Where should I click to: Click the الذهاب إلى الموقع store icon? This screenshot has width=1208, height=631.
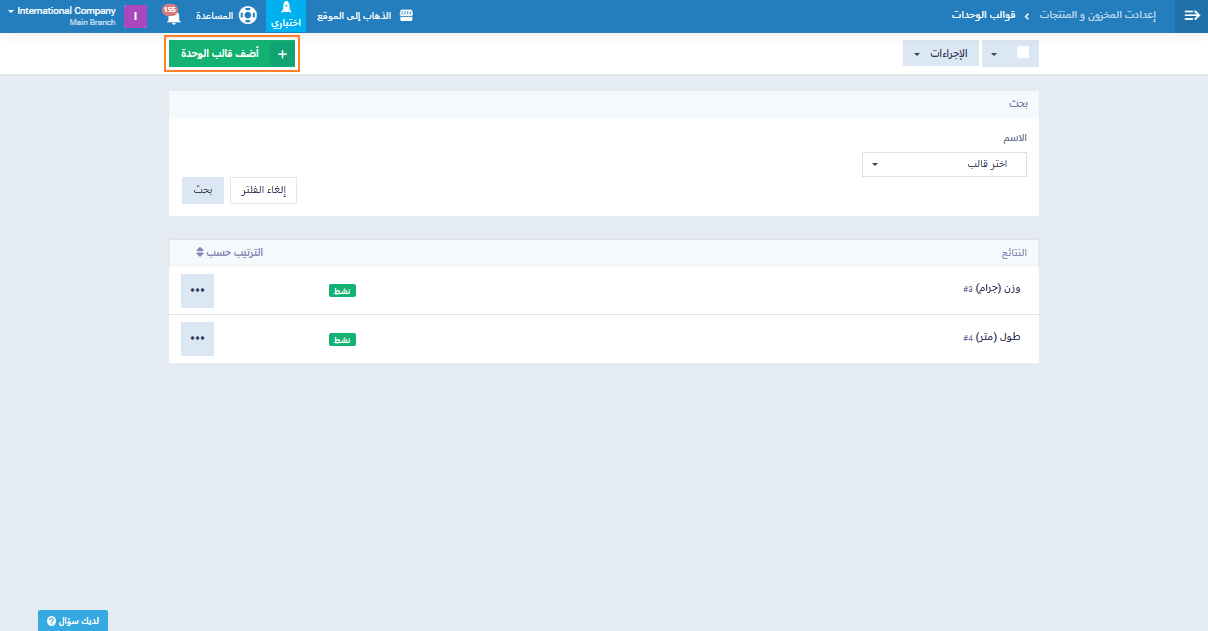(x=405, y=16)
